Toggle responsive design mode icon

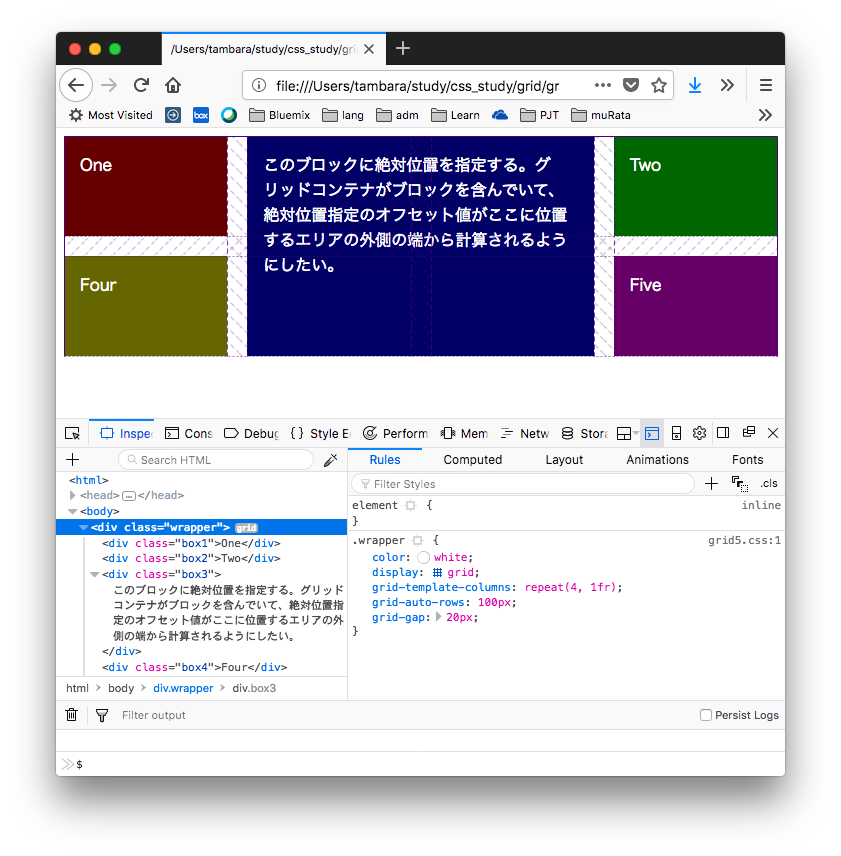click(676, 433)
